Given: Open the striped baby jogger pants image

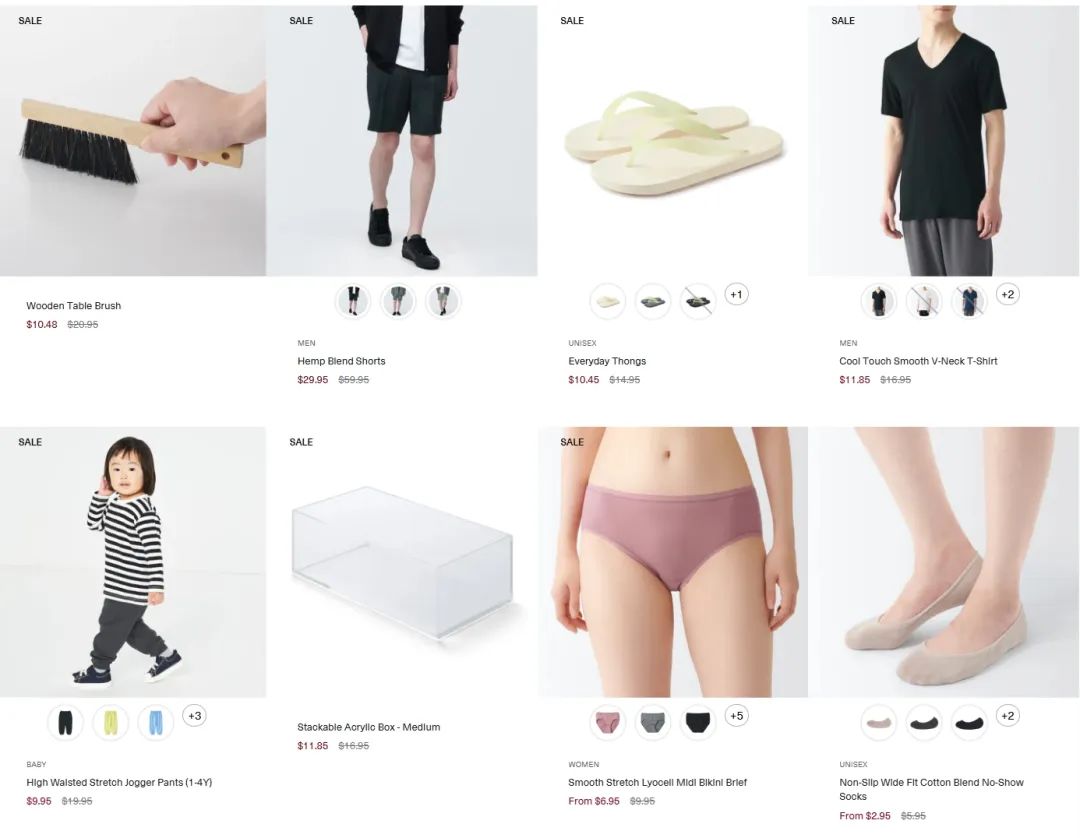Looking at the screenshot, I should 133,562.
